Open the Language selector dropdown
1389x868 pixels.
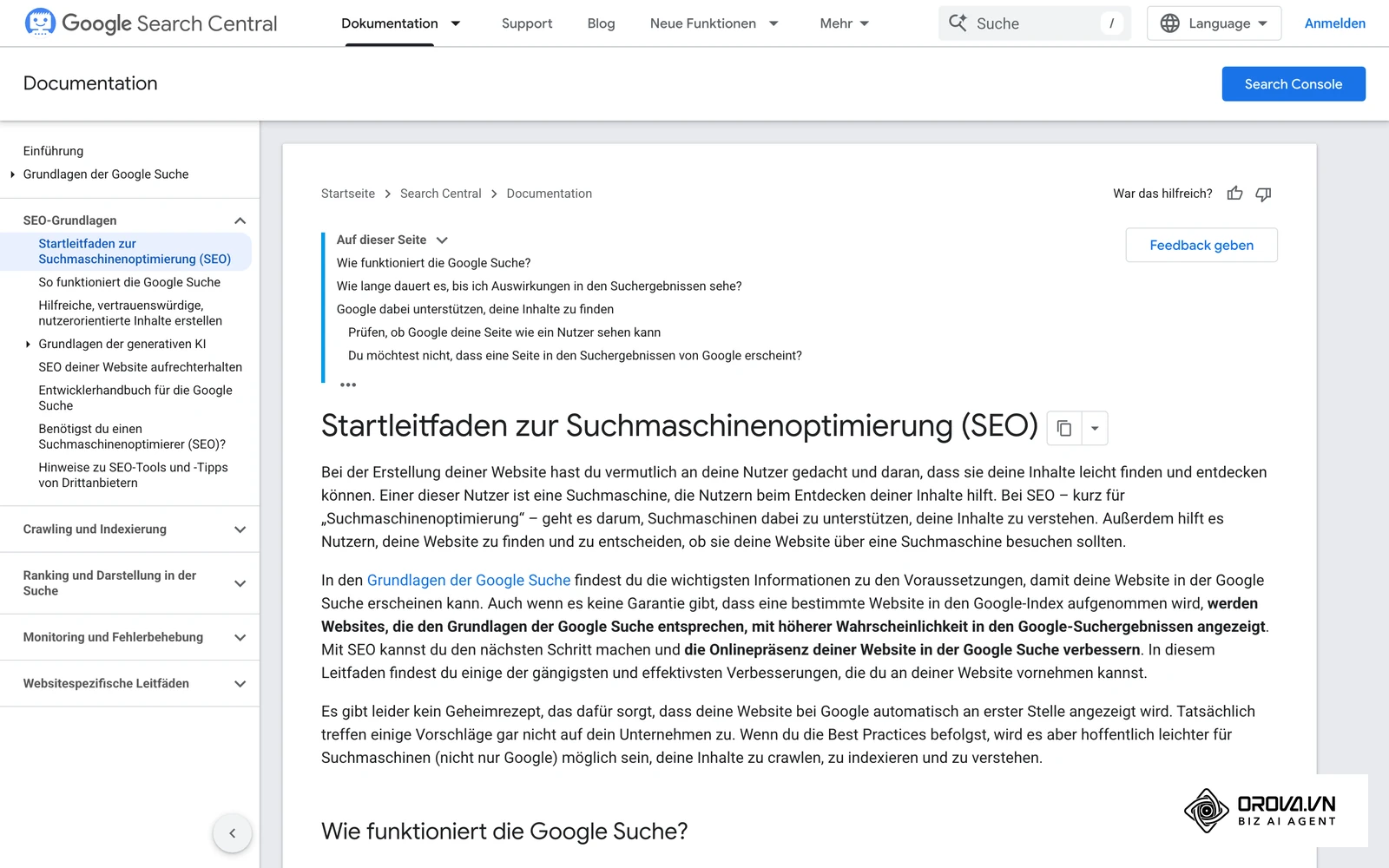click(x=1214, y=23)
